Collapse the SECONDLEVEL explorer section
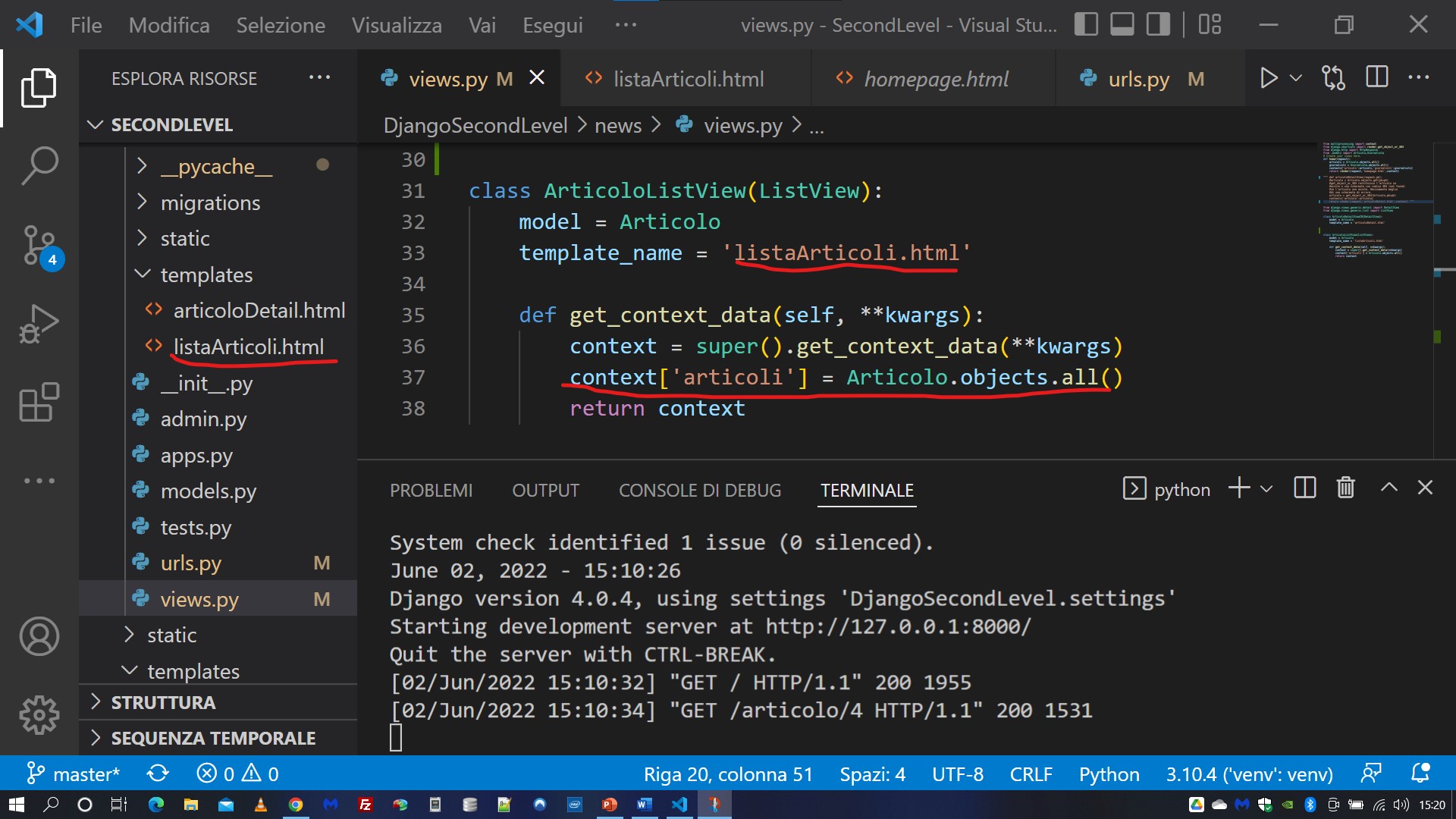Image resolution: width=1456 pixels, height=819 pixels. coord(218,124)
